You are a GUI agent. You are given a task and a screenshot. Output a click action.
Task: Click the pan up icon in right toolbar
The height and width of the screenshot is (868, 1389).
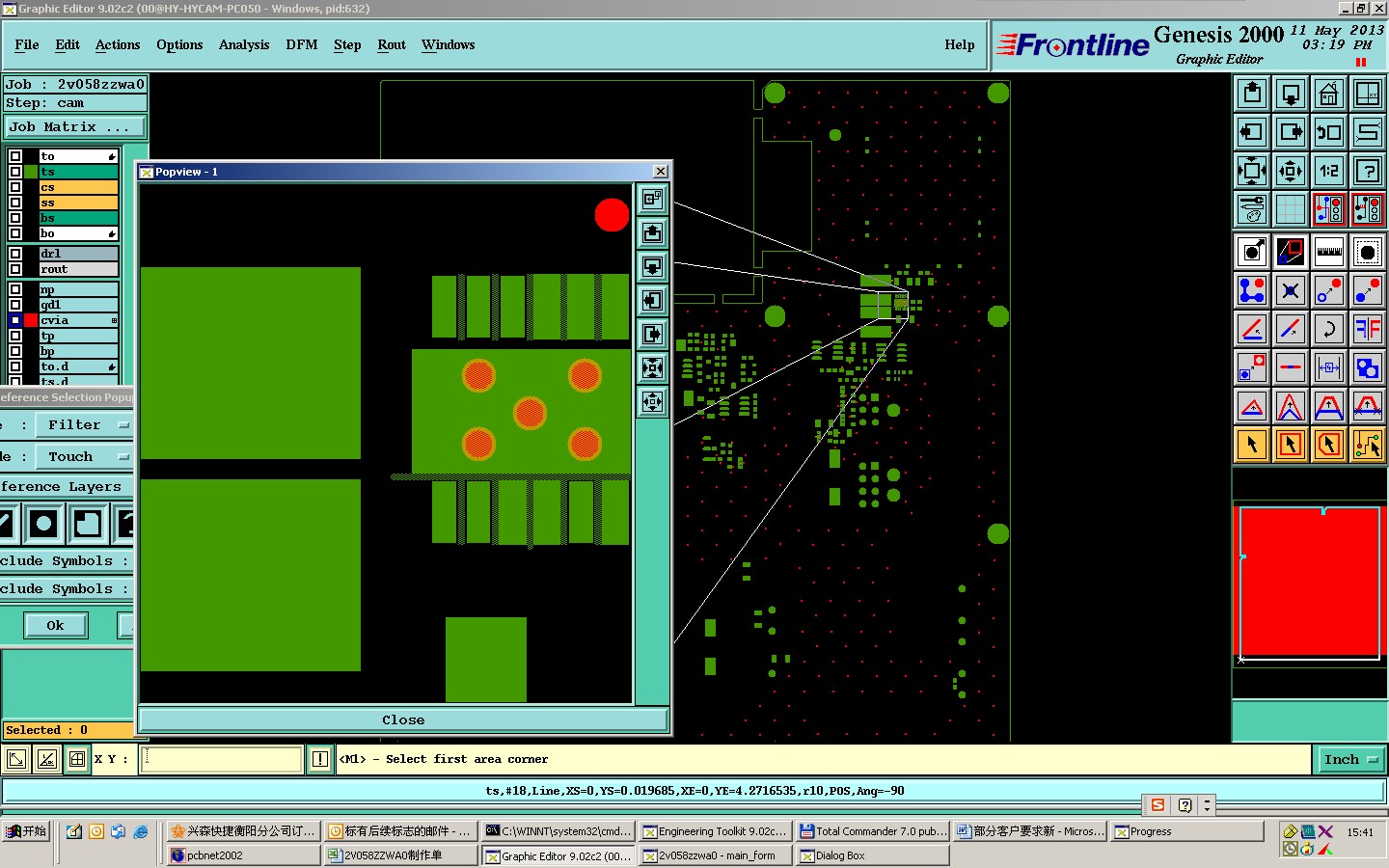pos(1252,94)
